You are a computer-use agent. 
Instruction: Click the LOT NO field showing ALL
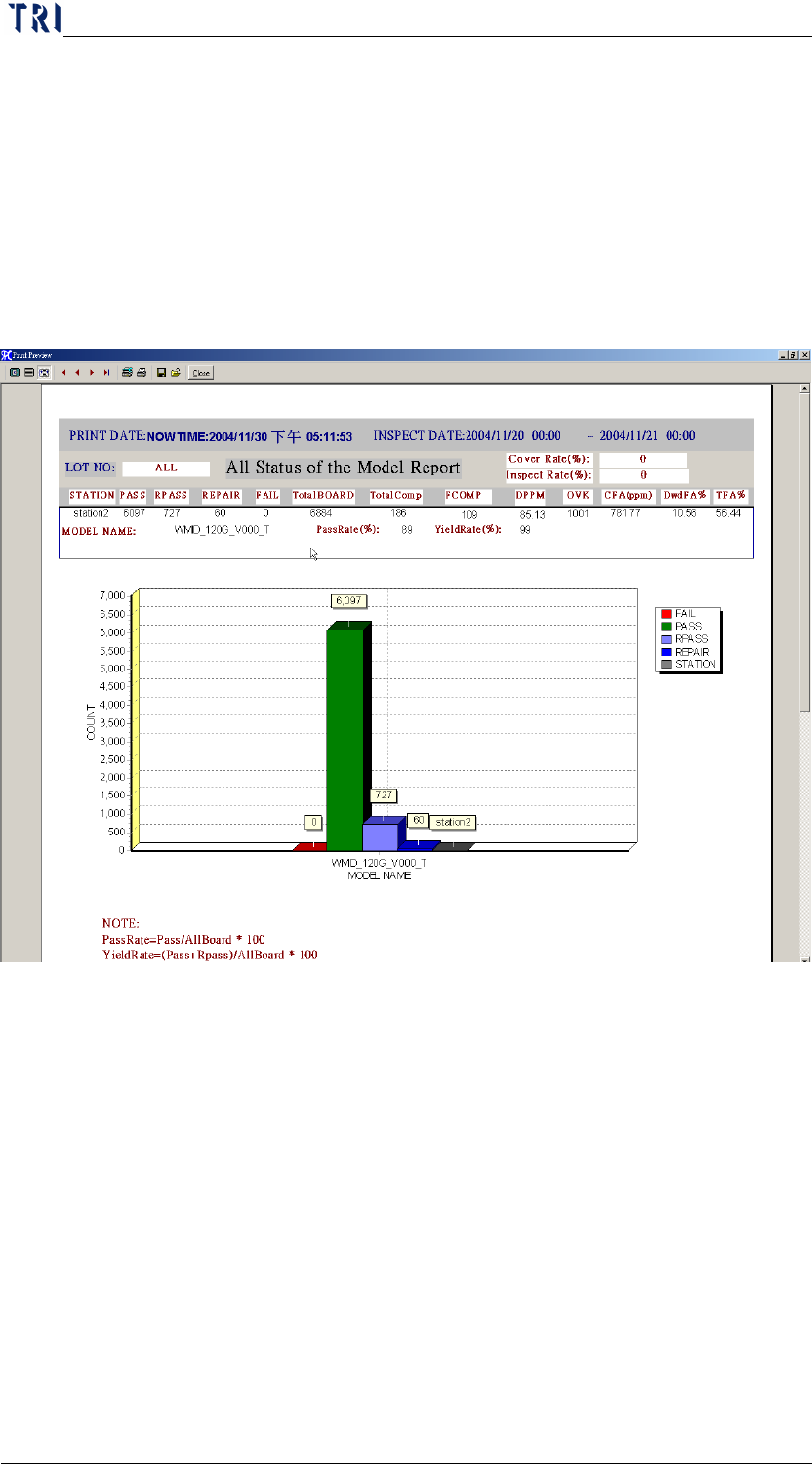coord(166,468)
